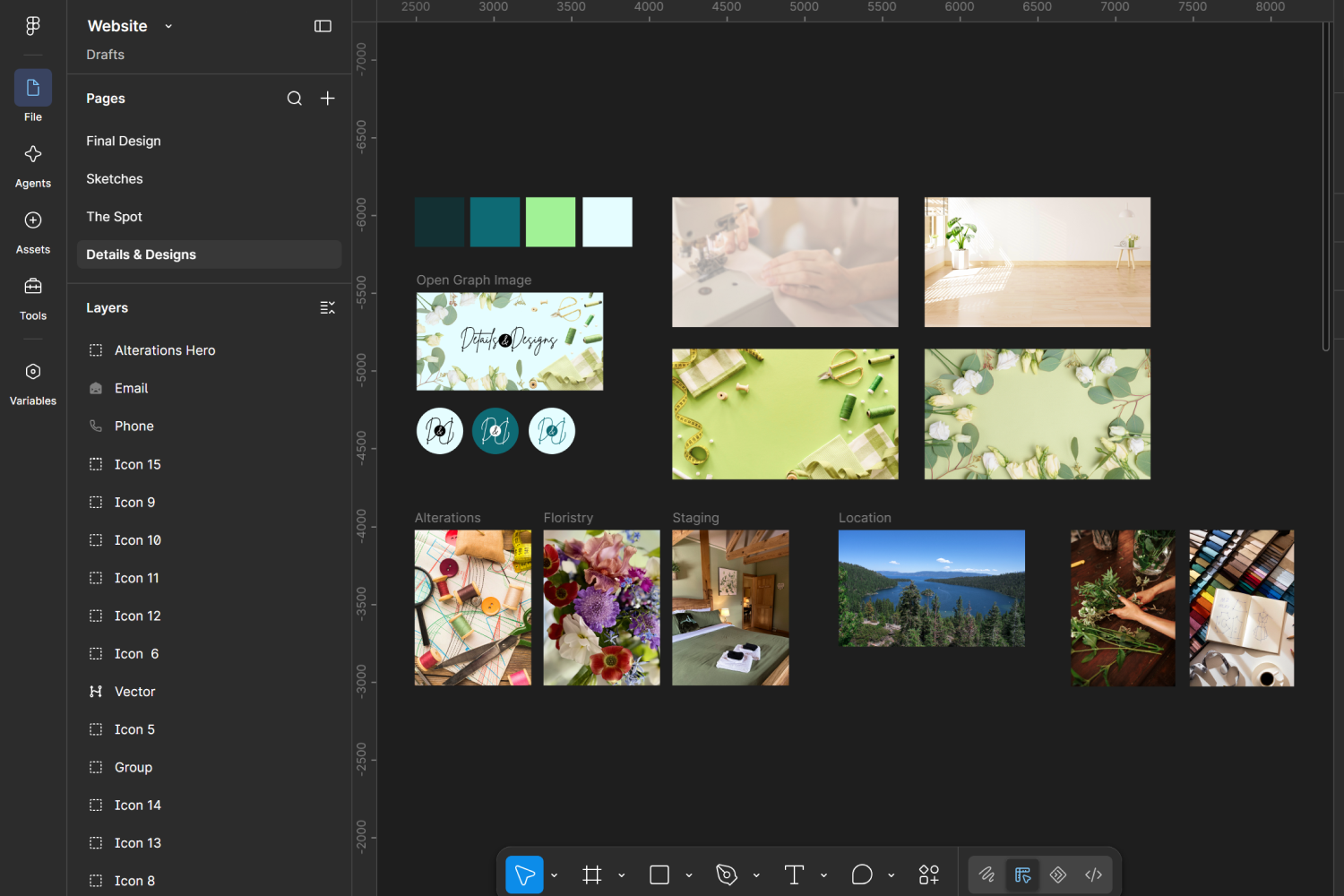Select the Staging bedroom image
Viewport: 1344px width, 896px height.
coord(731,607)
